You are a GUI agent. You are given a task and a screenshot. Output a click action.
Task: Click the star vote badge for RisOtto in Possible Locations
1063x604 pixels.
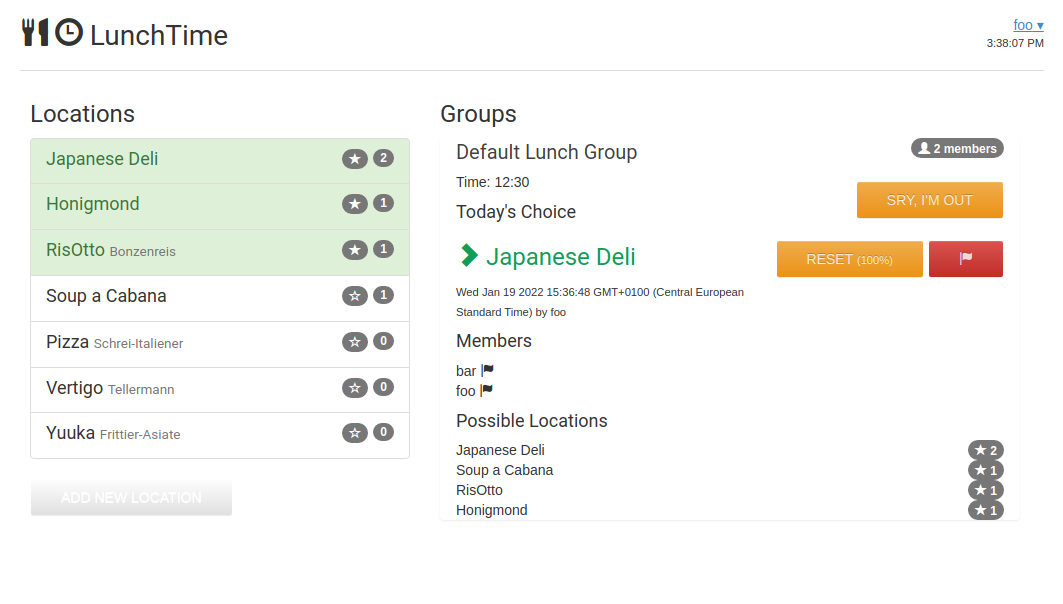[985, 490]
